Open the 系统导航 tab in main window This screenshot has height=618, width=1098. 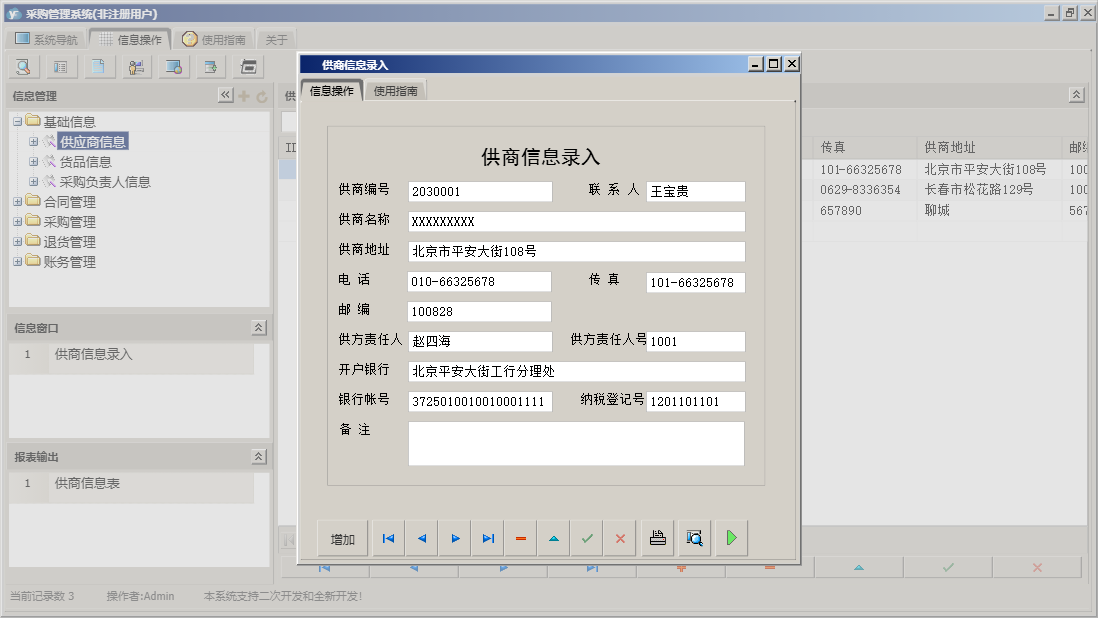point(46,40)
